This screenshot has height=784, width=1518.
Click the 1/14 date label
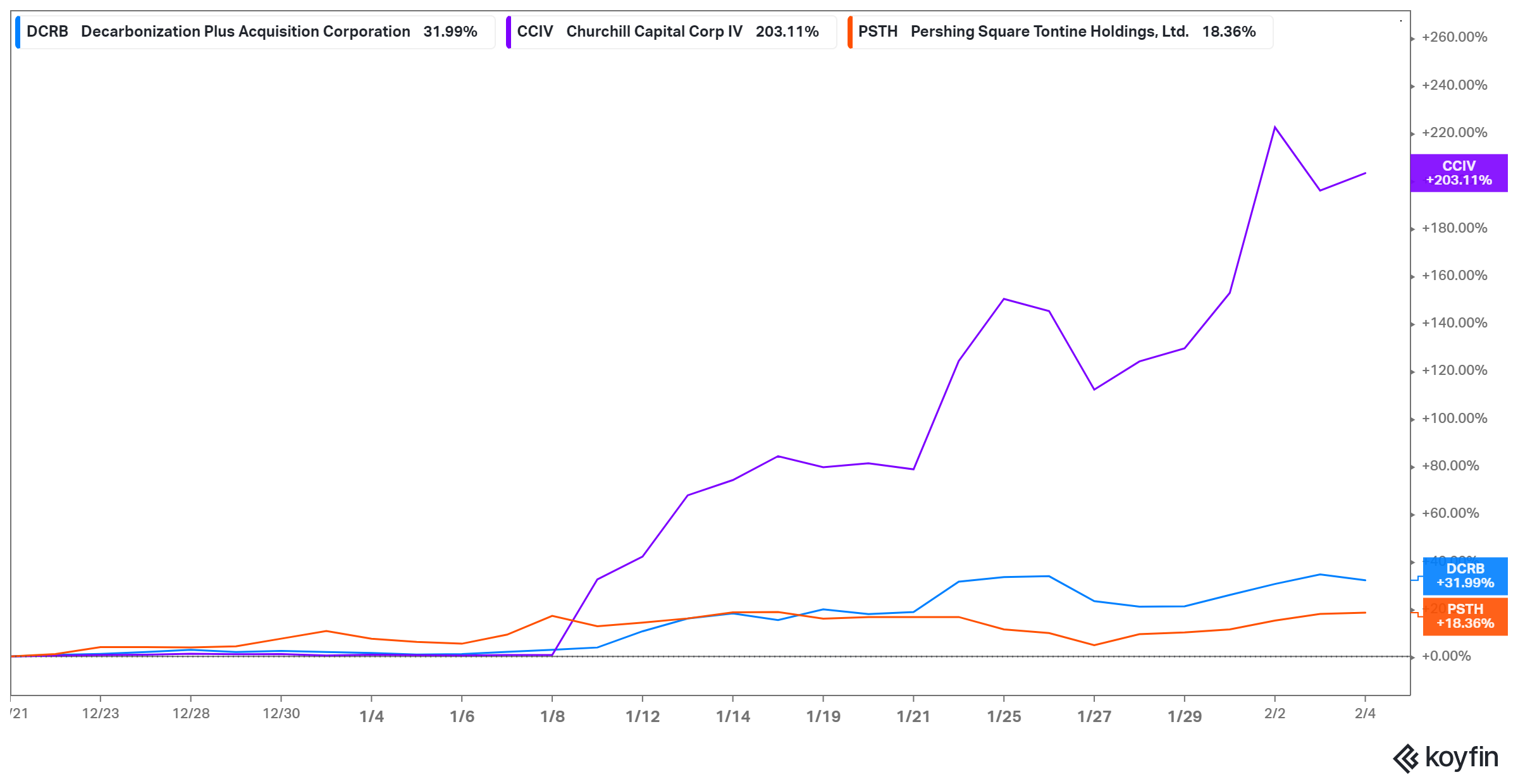[x=733, y=716]
